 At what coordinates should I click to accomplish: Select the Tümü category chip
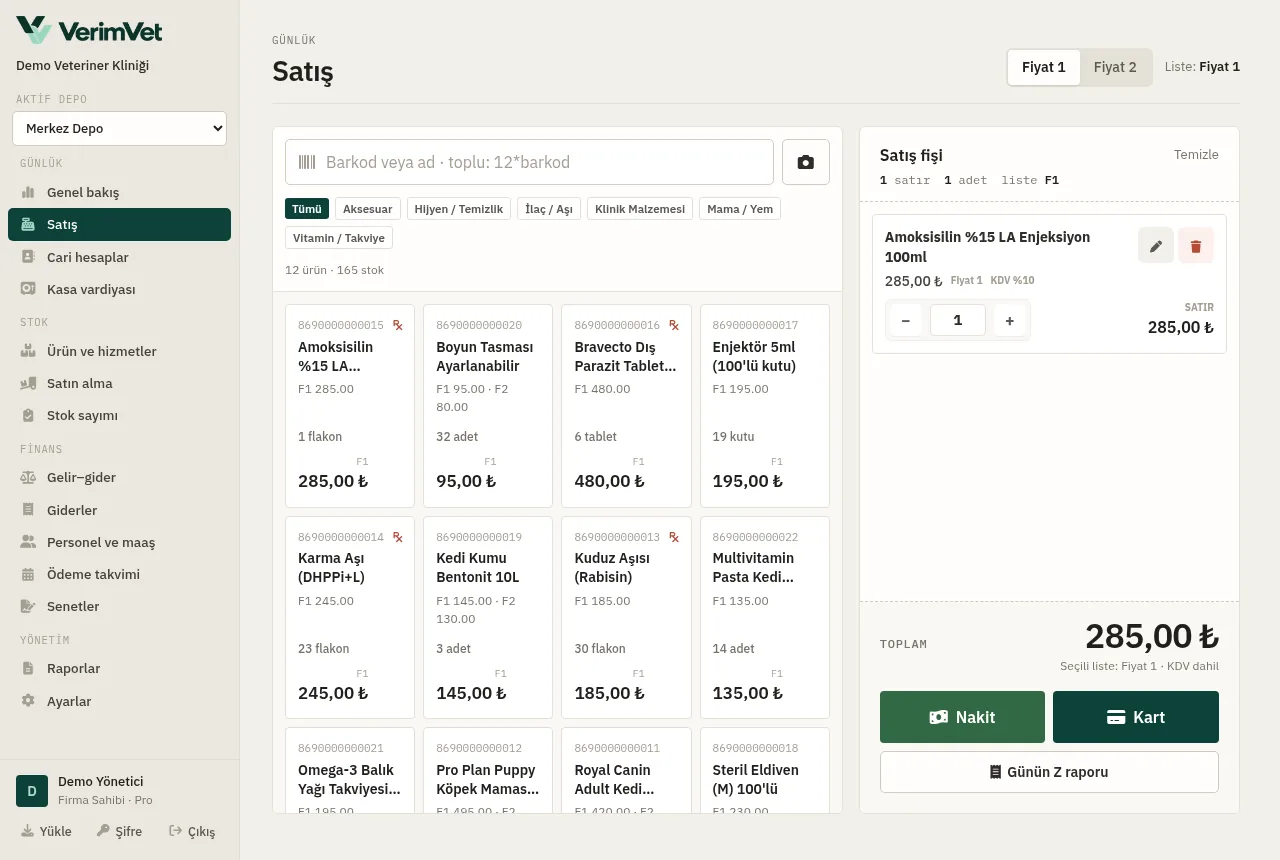pos(307,209)
